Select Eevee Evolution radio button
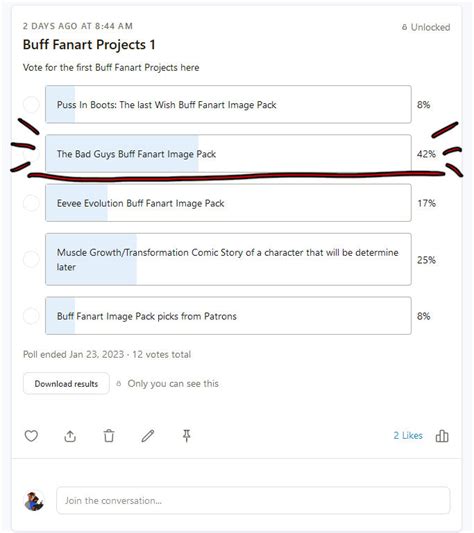This screenshot has width=474, height=533. (x=31, y=203)
